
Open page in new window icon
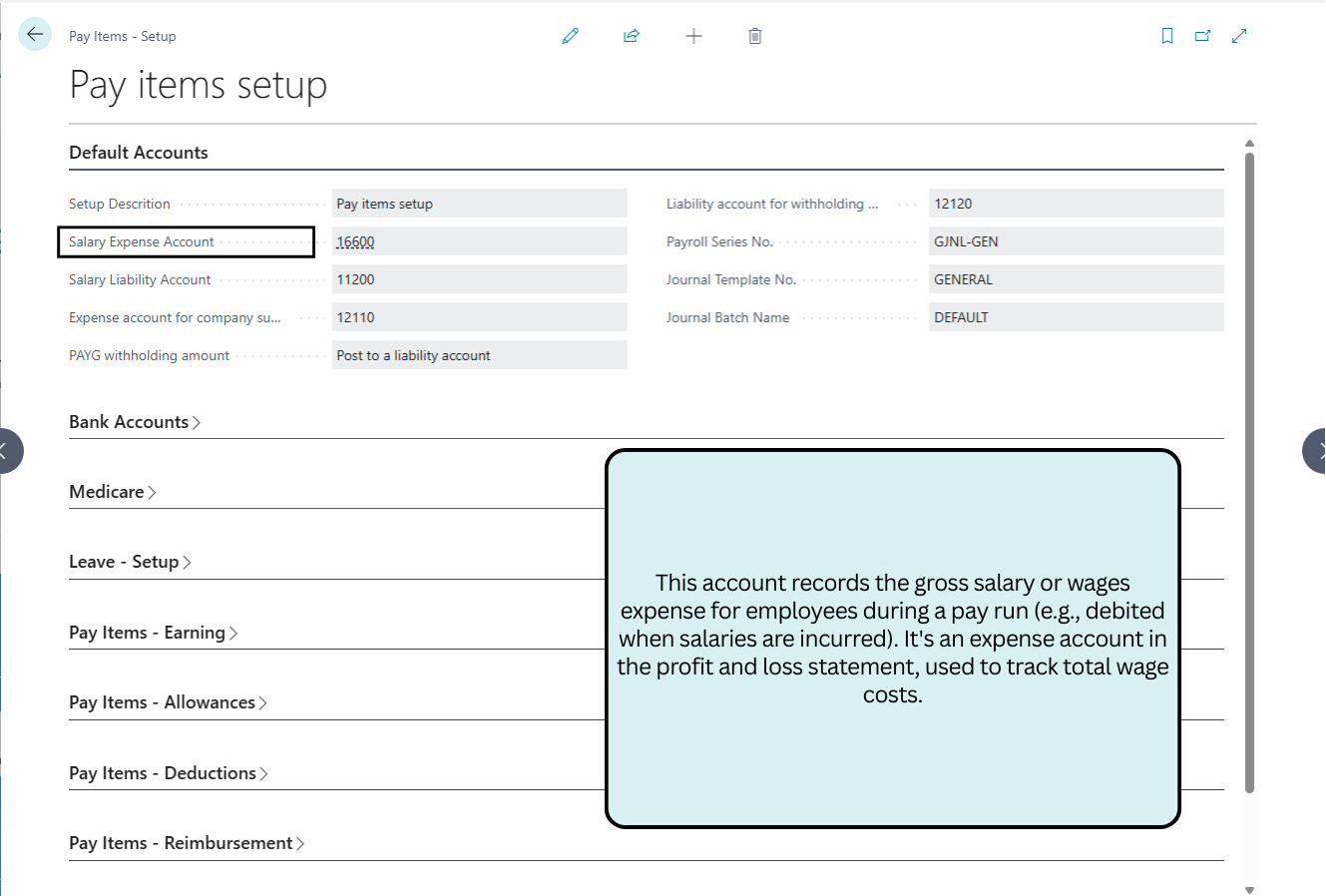click(1202, 35)
